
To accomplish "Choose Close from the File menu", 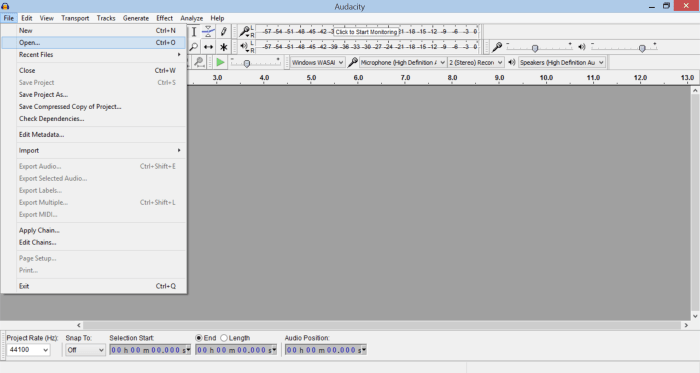I will (x=94, y=70).
